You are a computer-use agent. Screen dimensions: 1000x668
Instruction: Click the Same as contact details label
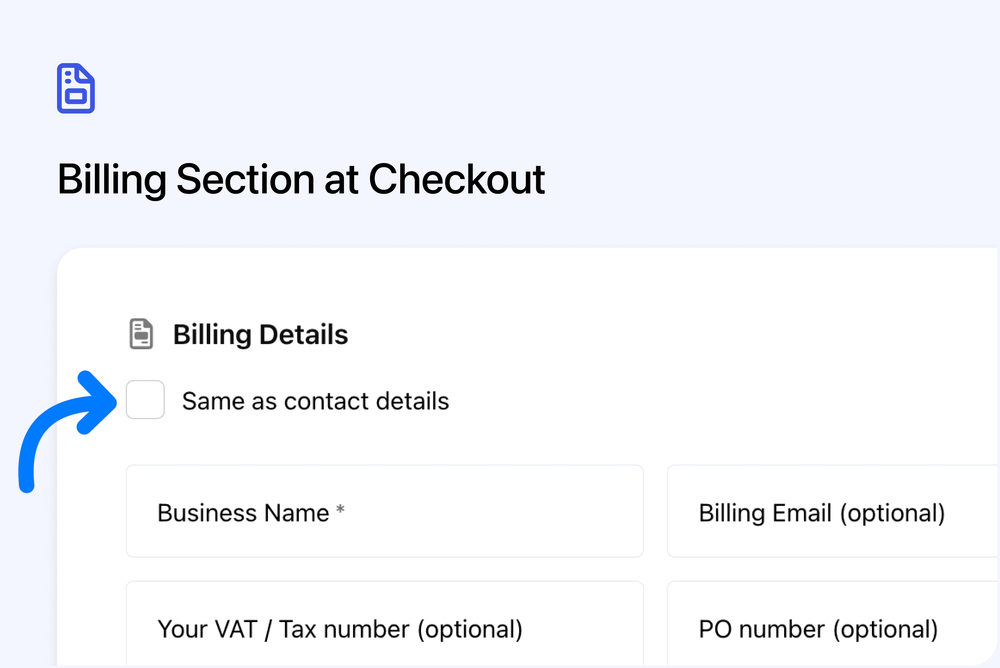point(314,400)
